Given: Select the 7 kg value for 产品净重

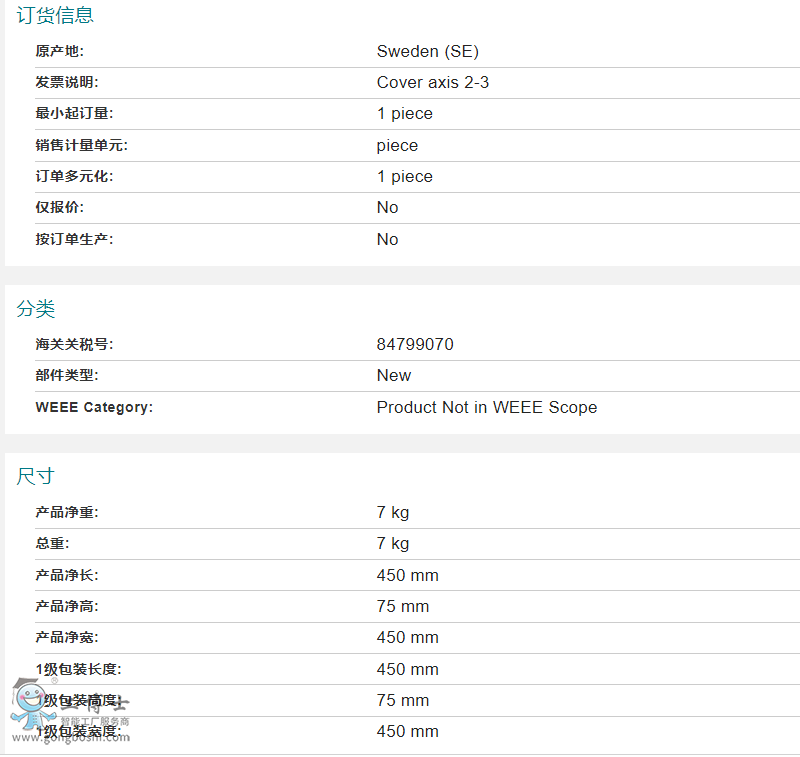Looking at the screenshot, I should coord(392,512).
